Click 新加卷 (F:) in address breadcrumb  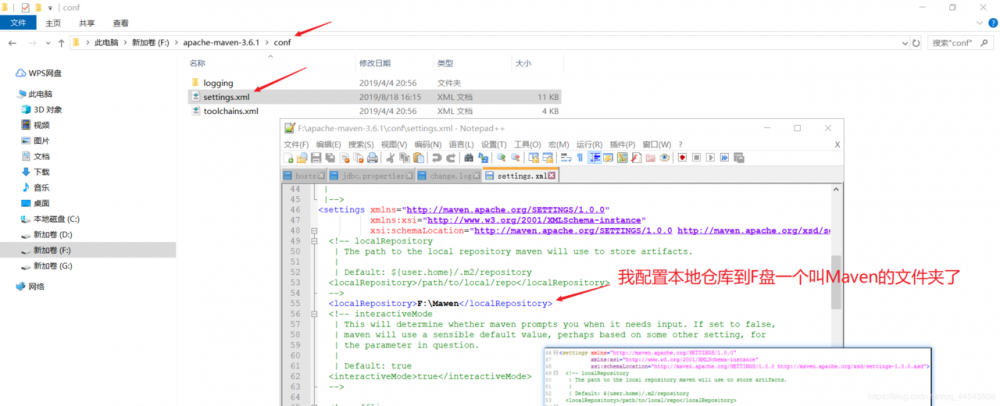point(151,43)
